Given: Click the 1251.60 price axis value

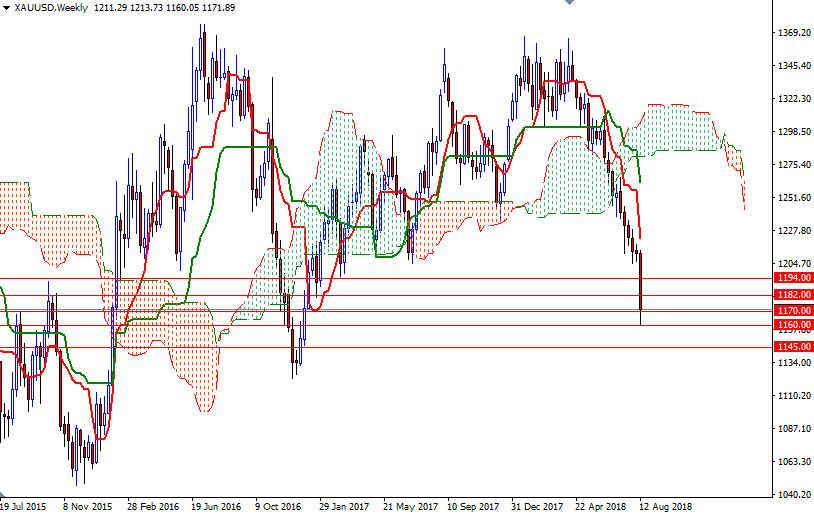Looking at the screenshot, I should click(793, 198).
